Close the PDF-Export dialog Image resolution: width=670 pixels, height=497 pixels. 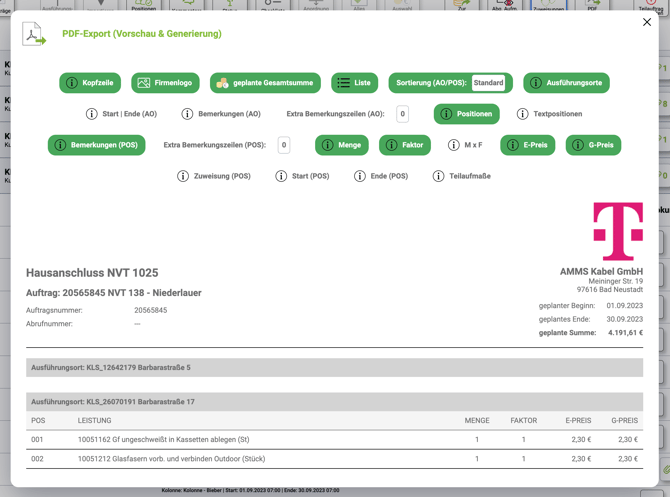[x=647, y=22]
